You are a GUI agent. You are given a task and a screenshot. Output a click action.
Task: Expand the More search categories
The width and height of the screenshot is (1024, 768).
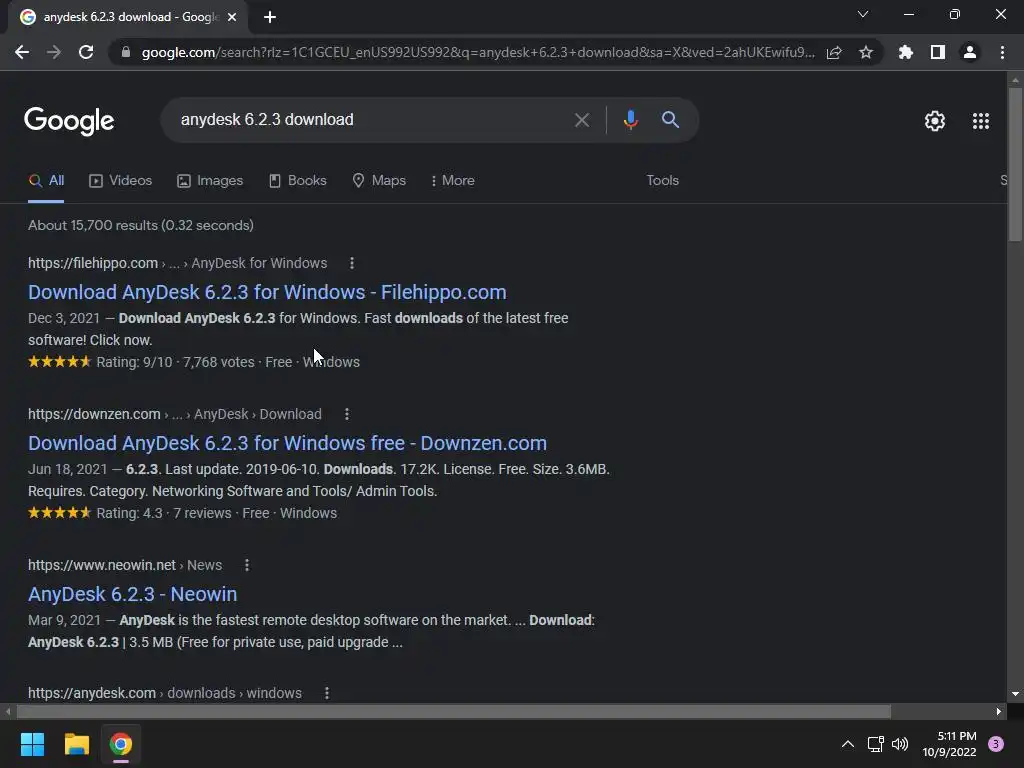coord(453,181)
